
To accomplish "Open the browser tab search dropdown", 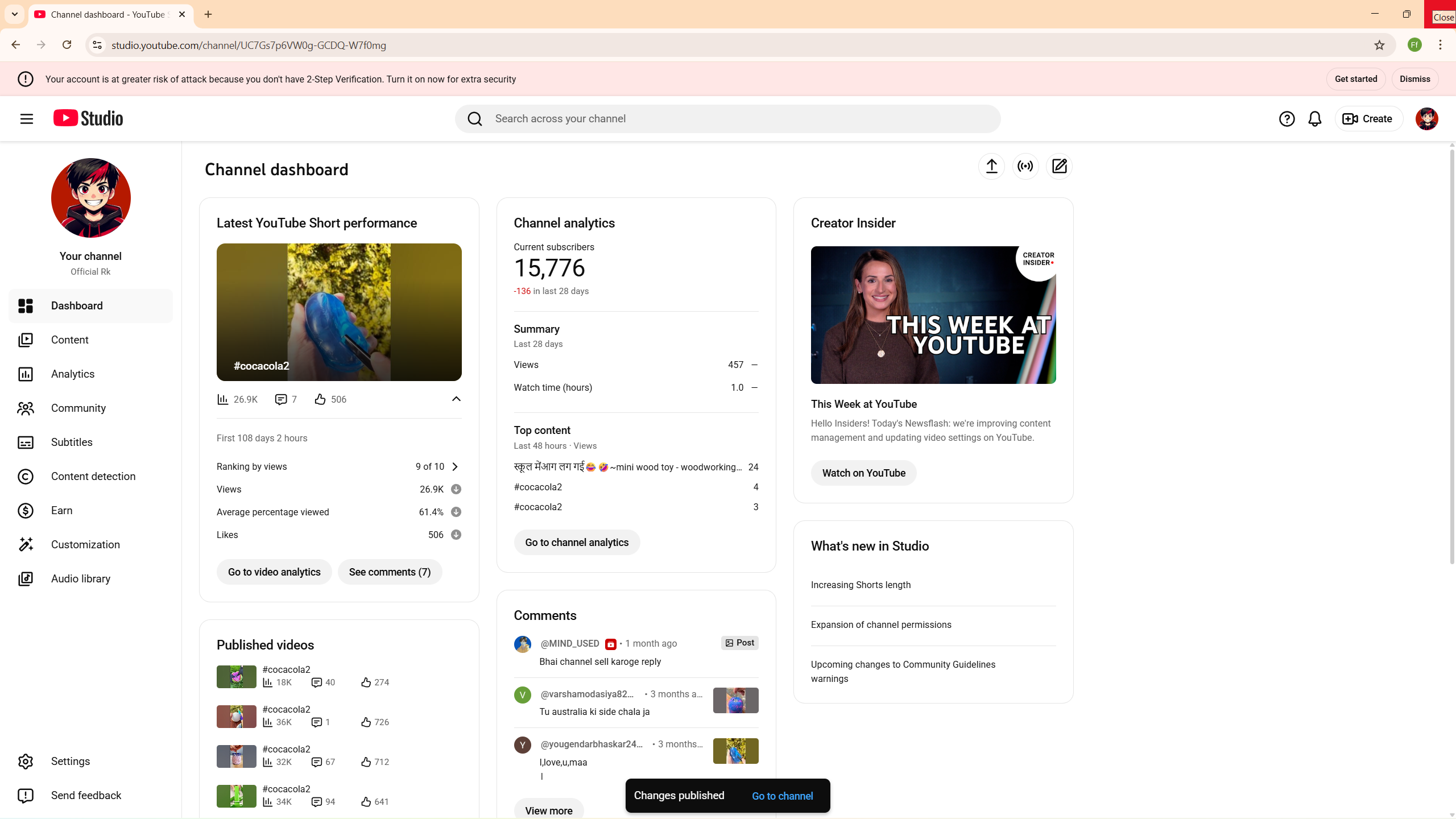I will coord(15,14).
